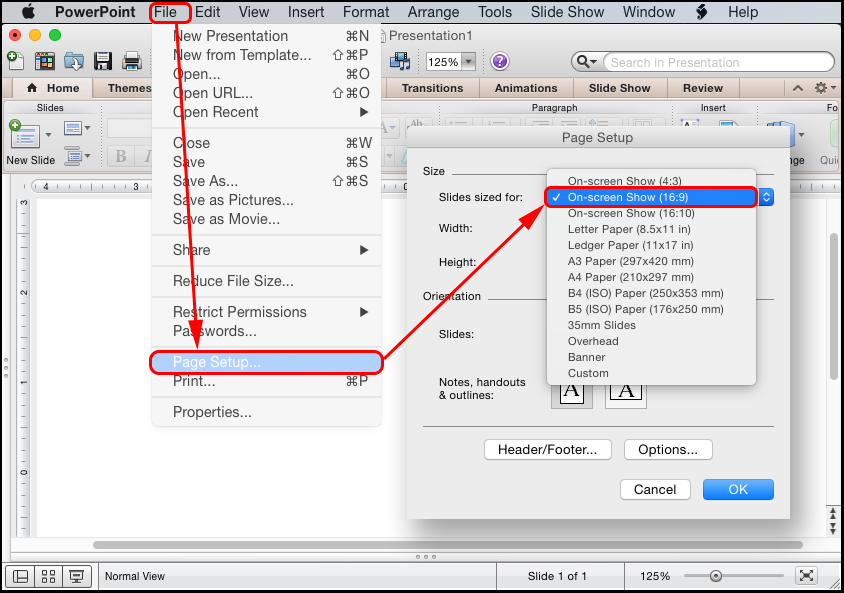Click Fit slide to window icon

[x=806, y=576]
